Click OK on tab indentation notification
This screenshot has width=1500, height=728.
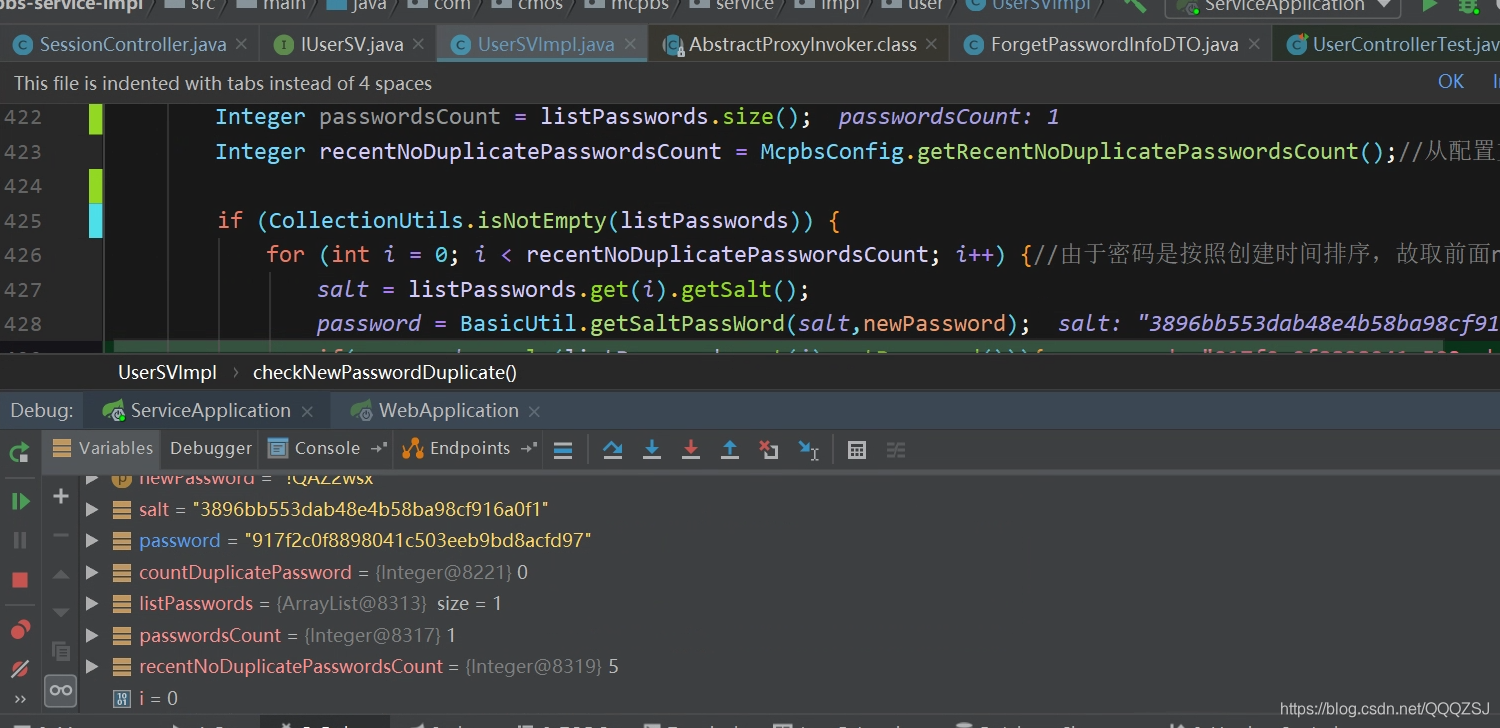(x=1451, y=82)
